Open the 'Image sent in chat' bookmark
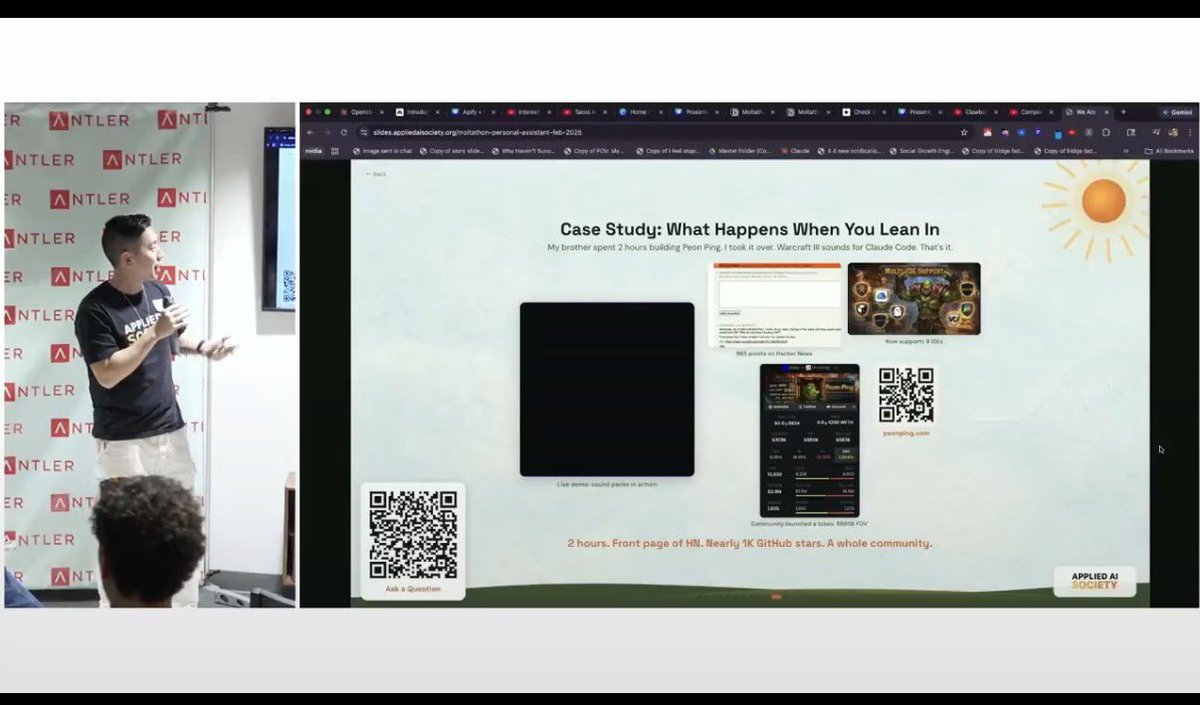This screenshot has height=705, width=1200. 382,151
